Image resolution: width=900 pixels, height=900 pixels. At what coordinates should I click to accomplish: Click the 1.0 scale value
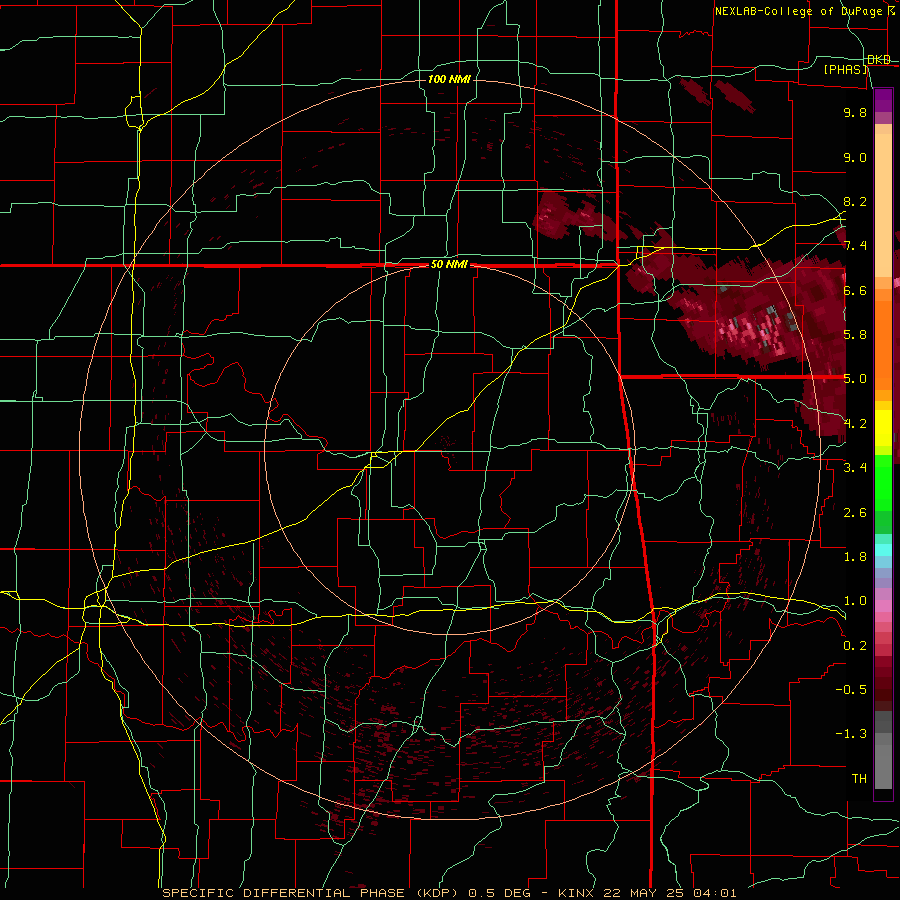pyautogui.click(x=855, y=601)
